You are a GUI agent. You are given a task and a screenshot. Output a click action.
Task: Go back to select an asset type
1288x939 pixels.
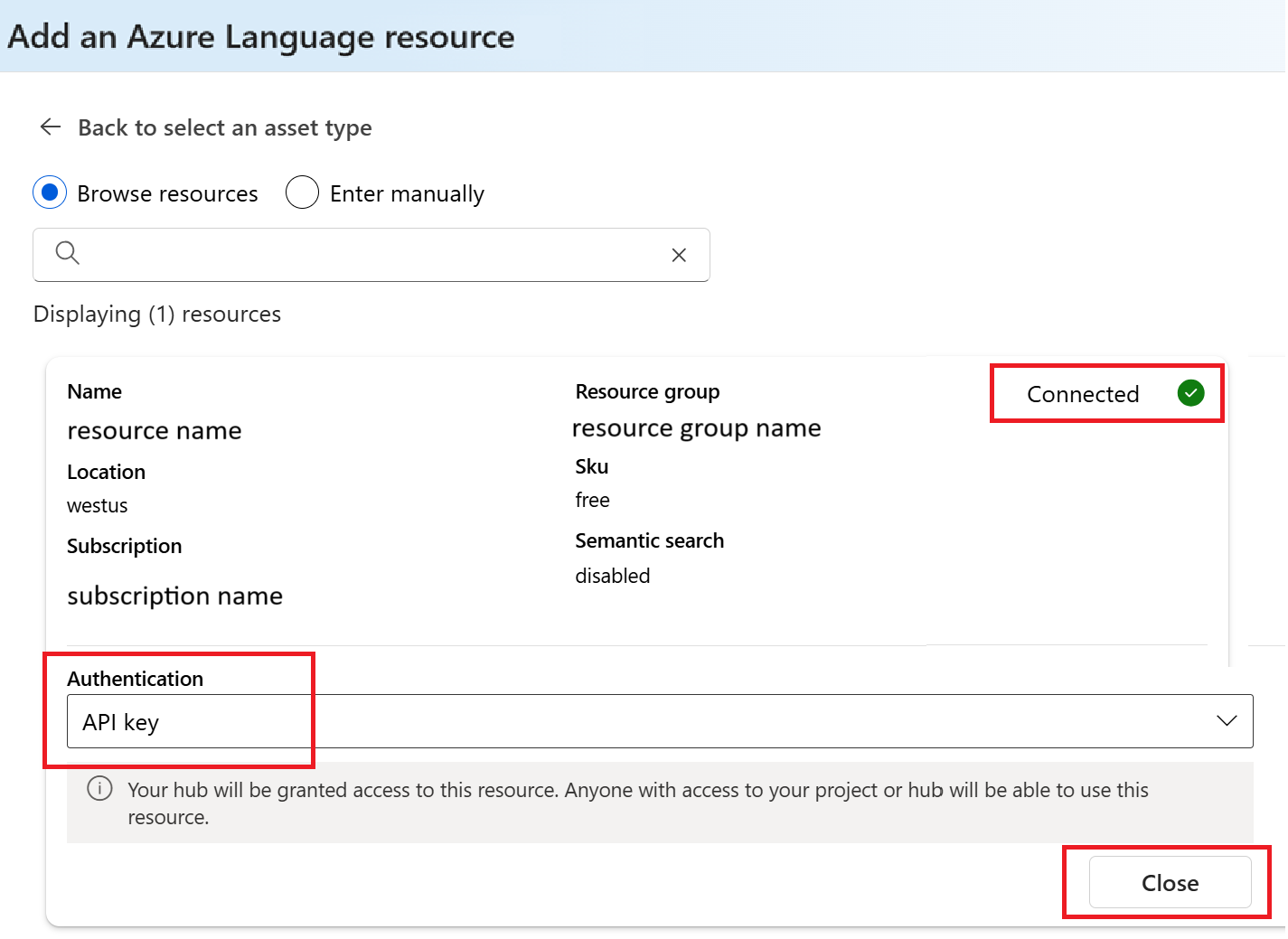225,128
